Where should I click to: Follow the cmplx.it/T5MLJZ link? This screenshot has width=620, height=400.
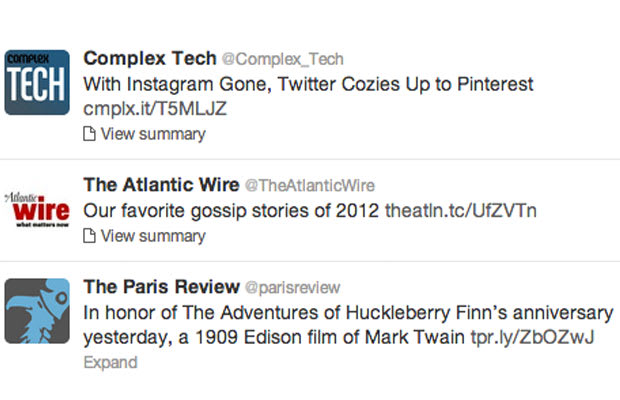tap(155, 109)
